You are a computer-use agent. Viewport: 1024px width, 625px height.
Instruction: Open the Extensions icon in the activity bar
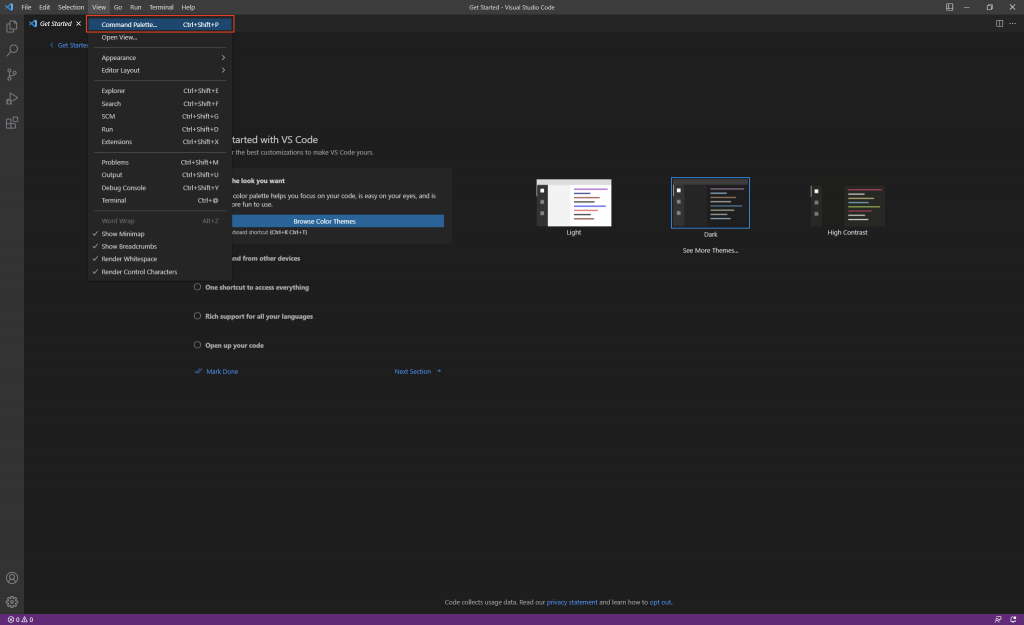(x=12, y=123)
